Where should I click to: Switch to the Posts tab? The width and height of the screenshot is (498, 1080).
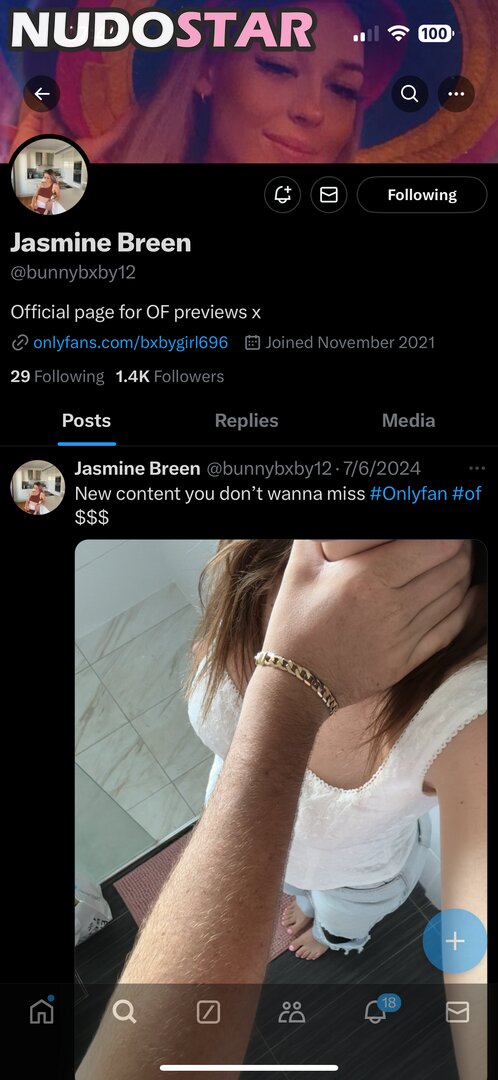coord(86,421)
